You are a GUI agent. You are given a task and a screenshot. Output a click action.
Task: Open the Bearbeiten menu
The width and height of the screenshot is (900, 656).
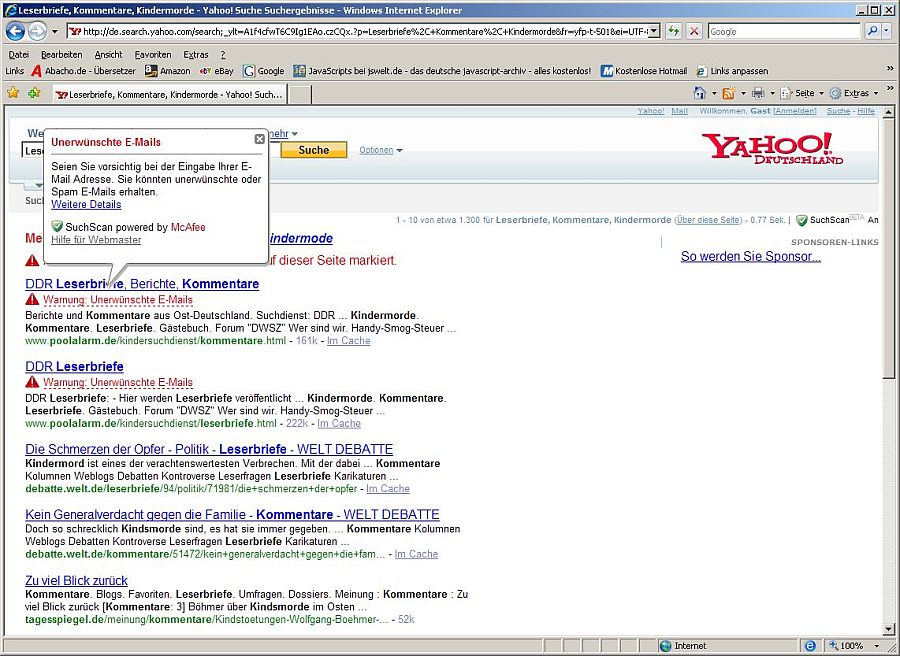pos(61,55)
